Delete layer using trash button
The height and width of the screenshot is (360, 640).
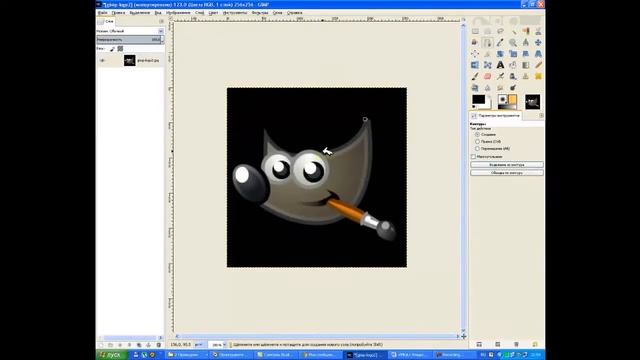[x=158, y=345]
